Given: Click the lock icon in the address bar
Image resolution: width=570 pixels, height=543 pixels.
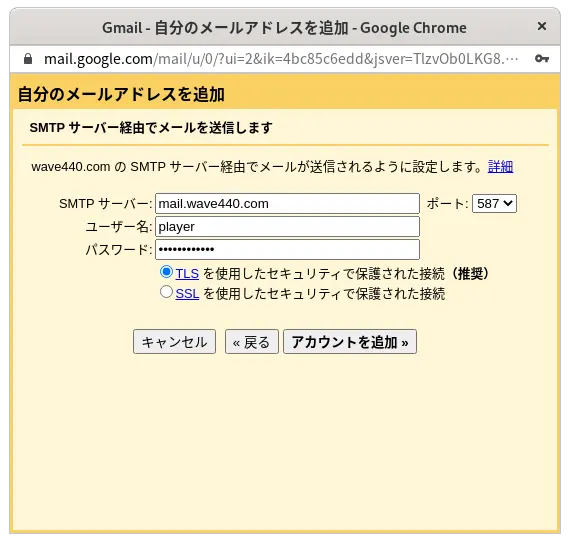Looking at the screenshot, I should [28, 59].
